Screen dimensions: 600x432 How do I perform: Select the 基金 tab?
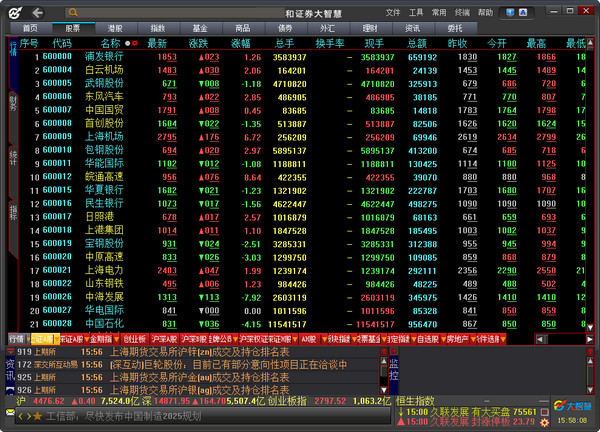(200, 28)
